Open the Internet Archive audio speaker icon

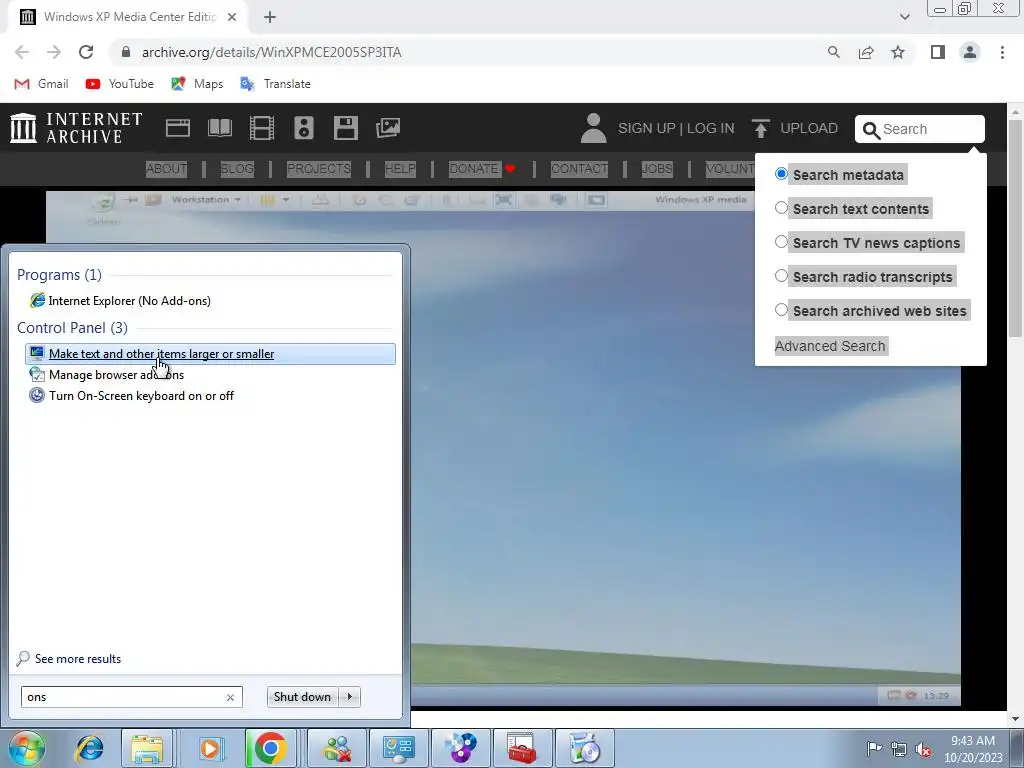(x=304, y=128)
